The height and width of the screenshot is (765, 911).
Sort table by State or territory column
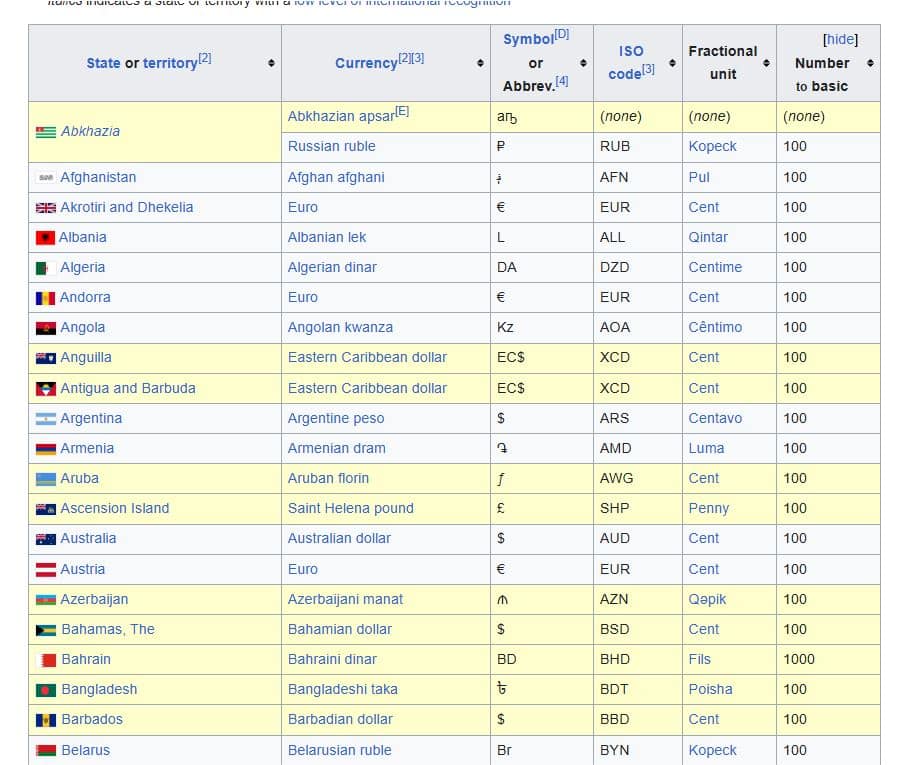coord(270,63)
